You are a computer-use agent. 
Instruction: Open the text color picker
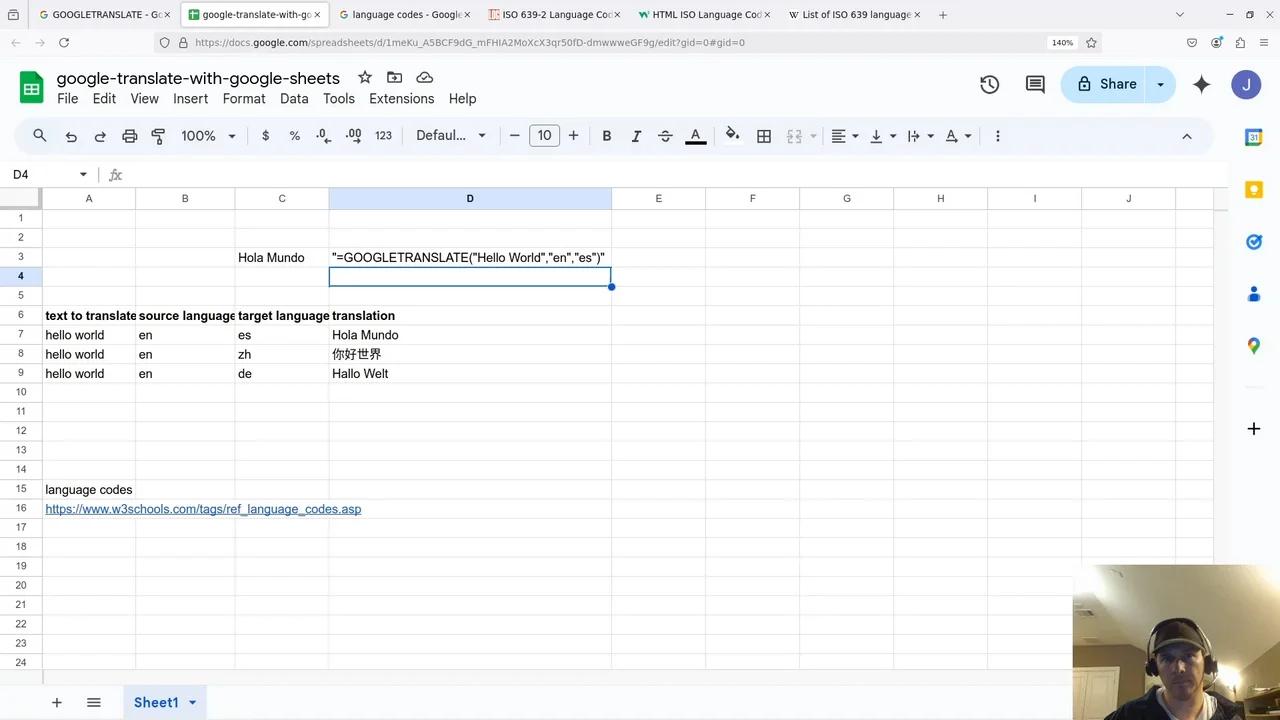pyautogui.click(x=695, y=135)
